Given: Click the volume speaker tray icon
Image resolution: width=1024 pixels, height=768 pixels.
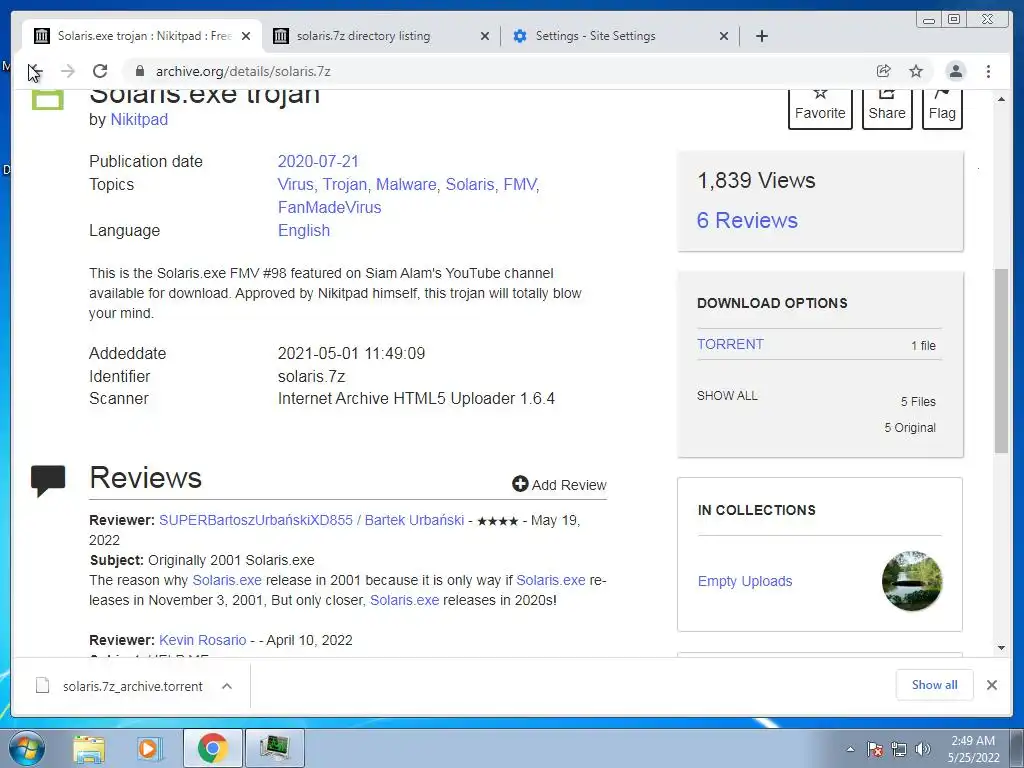Looking at the screenshot, I should [923, 749].
